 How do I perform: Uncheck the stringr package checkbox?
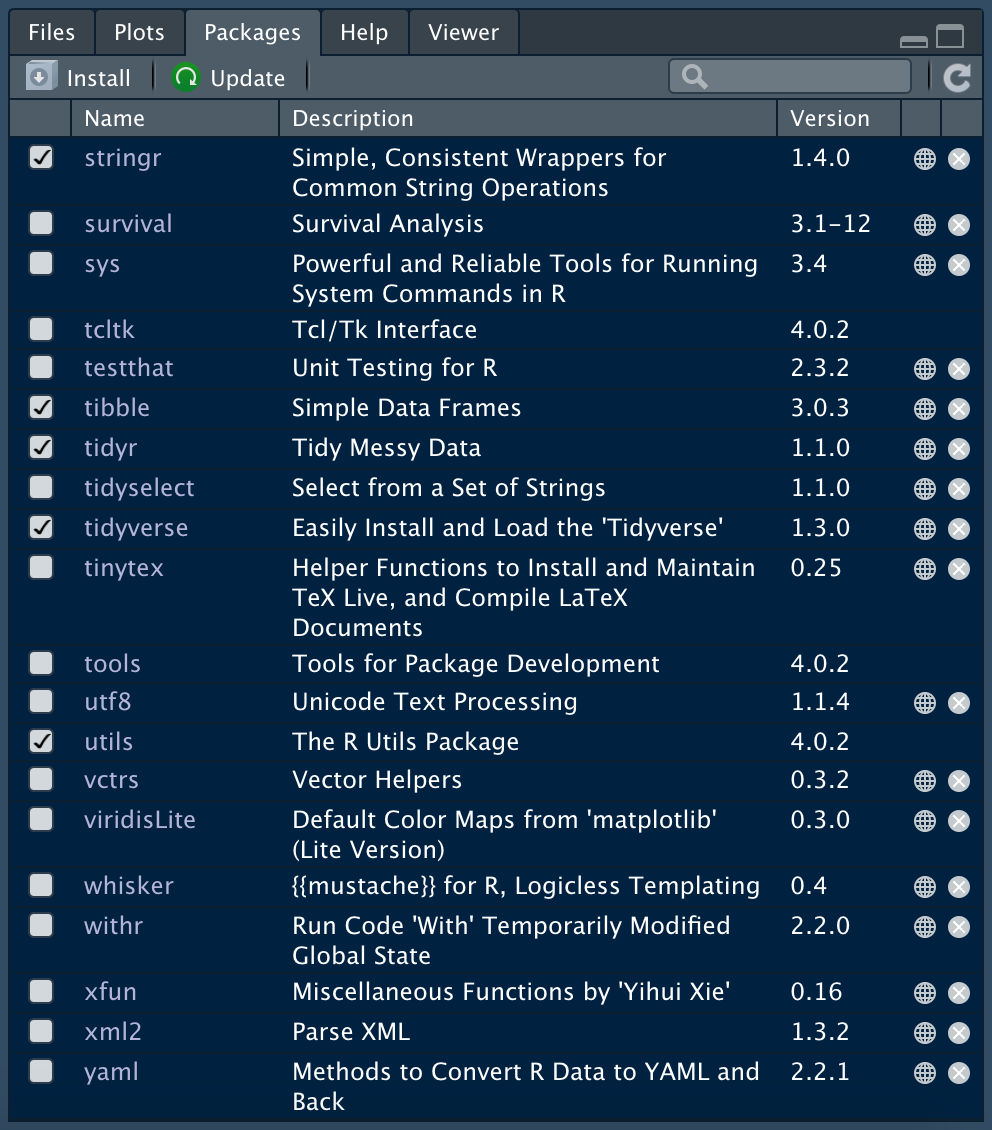[41, 157]
